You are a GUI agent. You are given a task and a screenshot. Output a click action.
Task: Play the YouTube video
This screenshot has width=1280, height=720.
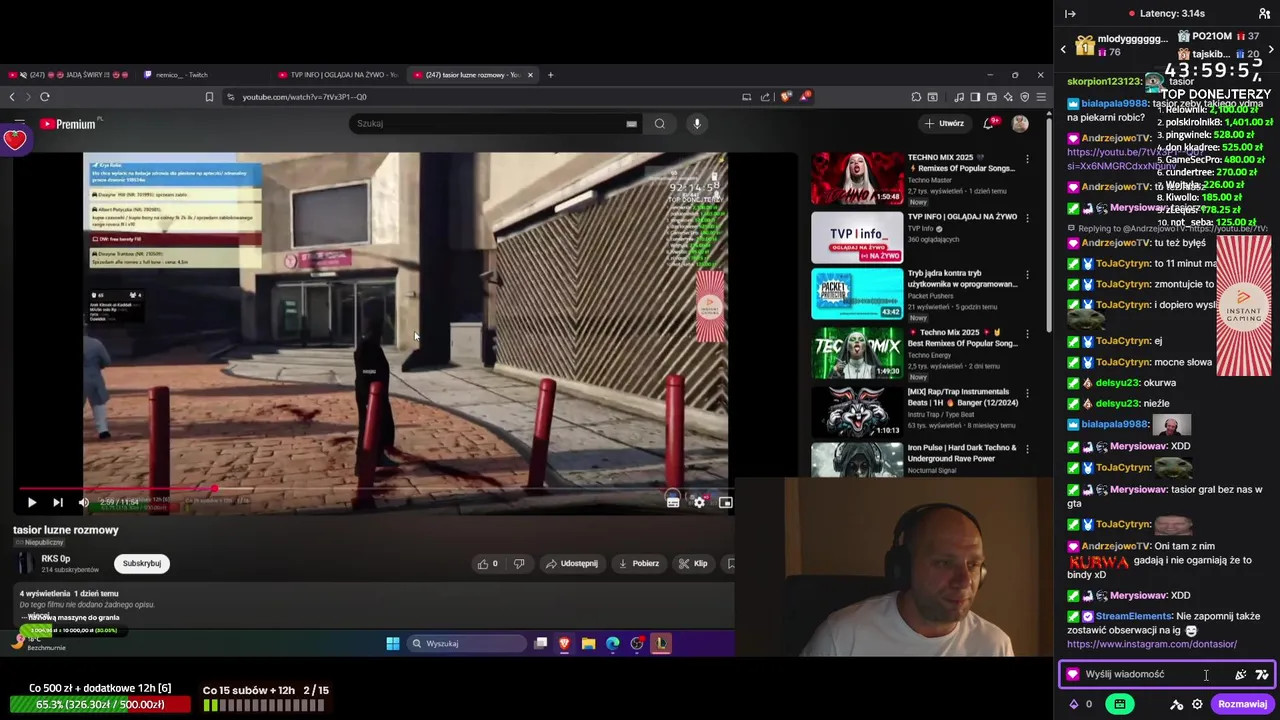31,503
